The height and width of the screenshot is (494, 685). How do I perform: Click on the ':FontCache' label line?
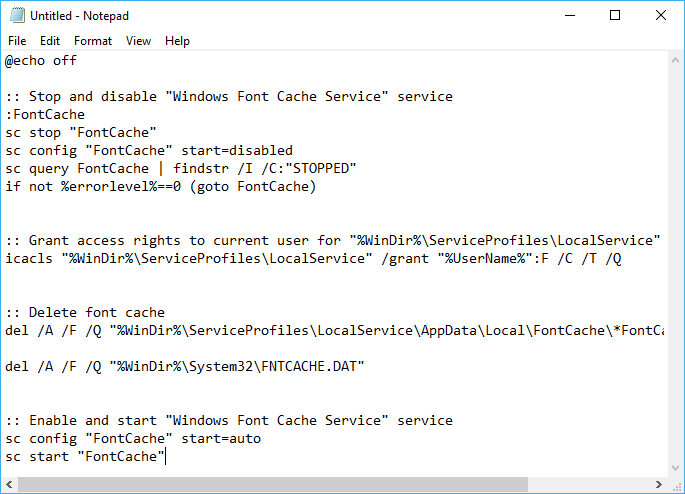45,114
